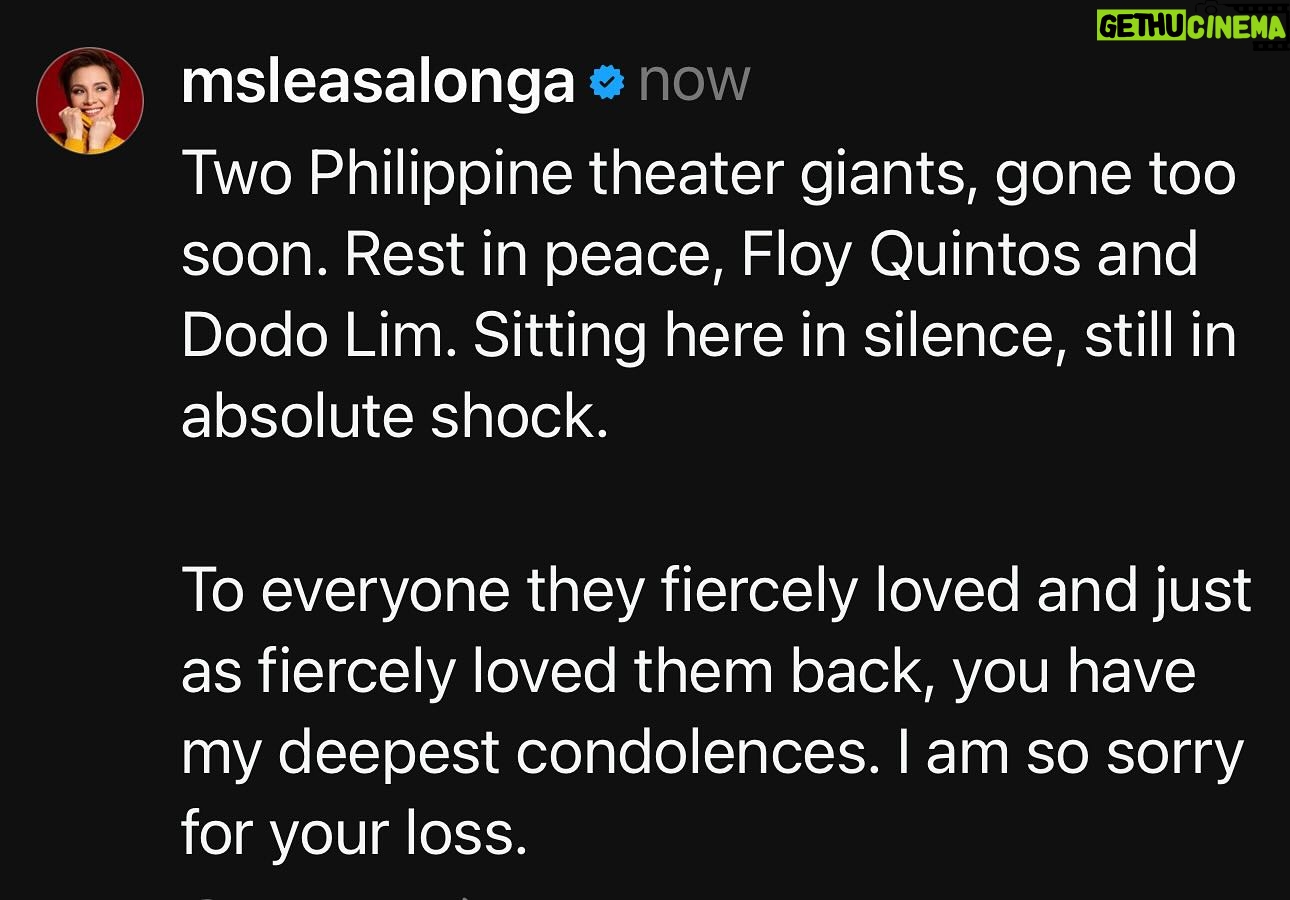This screenshot has height=900, width=1290.
Task: Click the blue verified badge
Action: [x=606, y=83]
